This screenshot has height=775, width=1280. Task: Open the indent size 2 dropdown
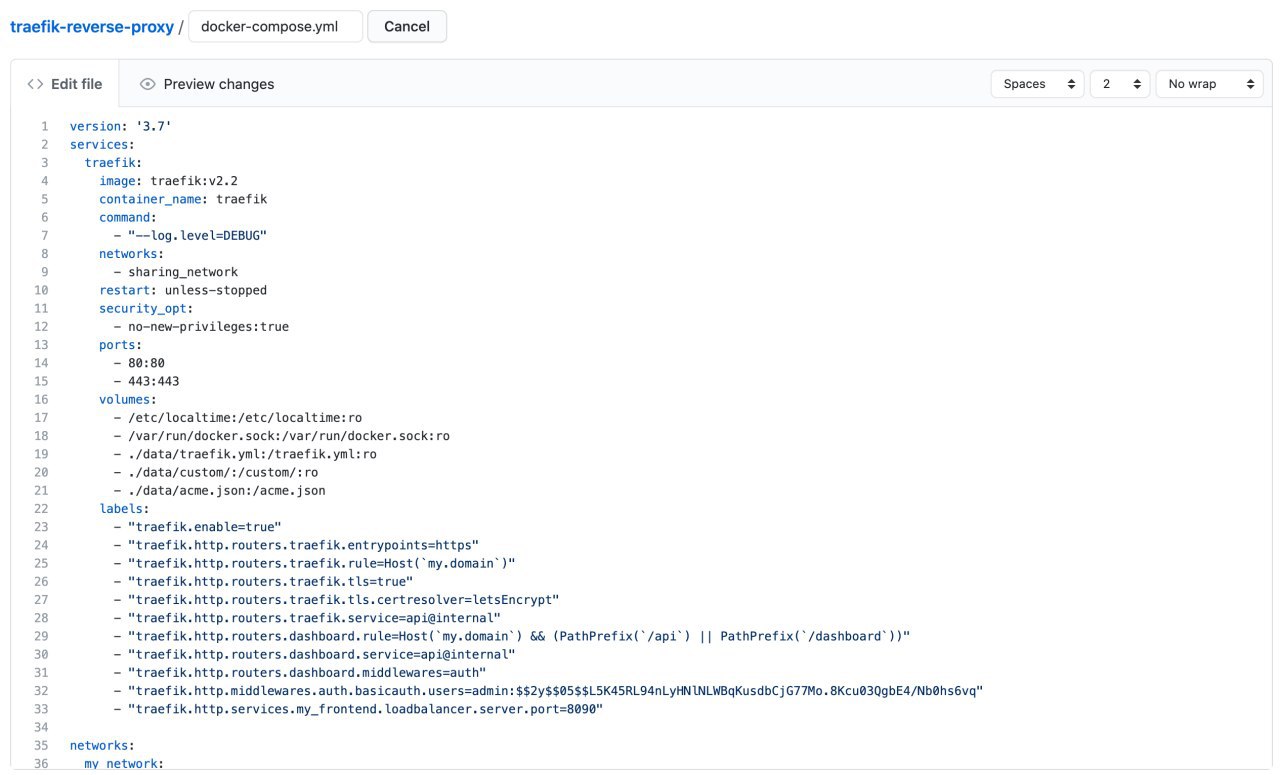click(x=1120, y=84)
